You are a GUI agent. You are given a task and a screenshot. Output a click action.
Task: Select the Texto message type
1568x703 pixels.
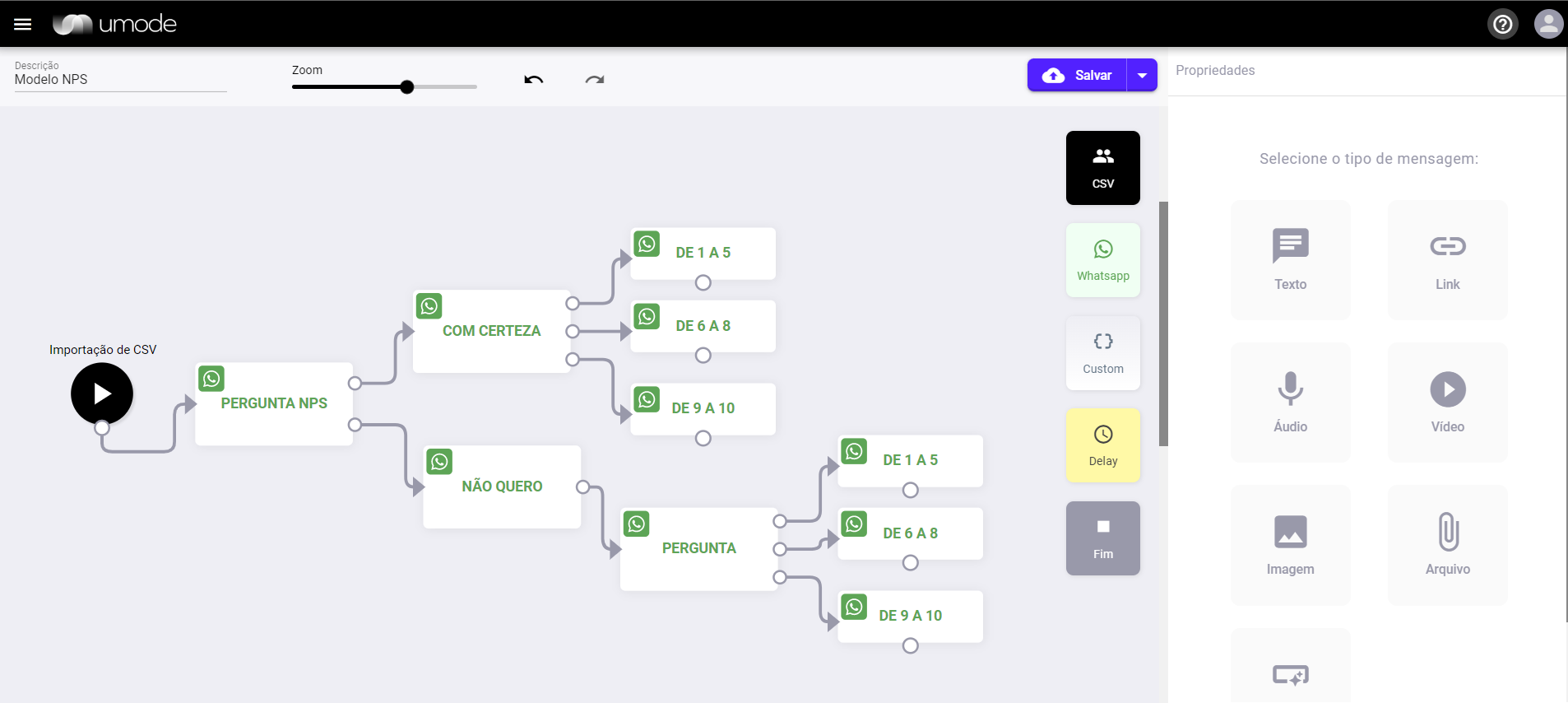[1290, 260]
